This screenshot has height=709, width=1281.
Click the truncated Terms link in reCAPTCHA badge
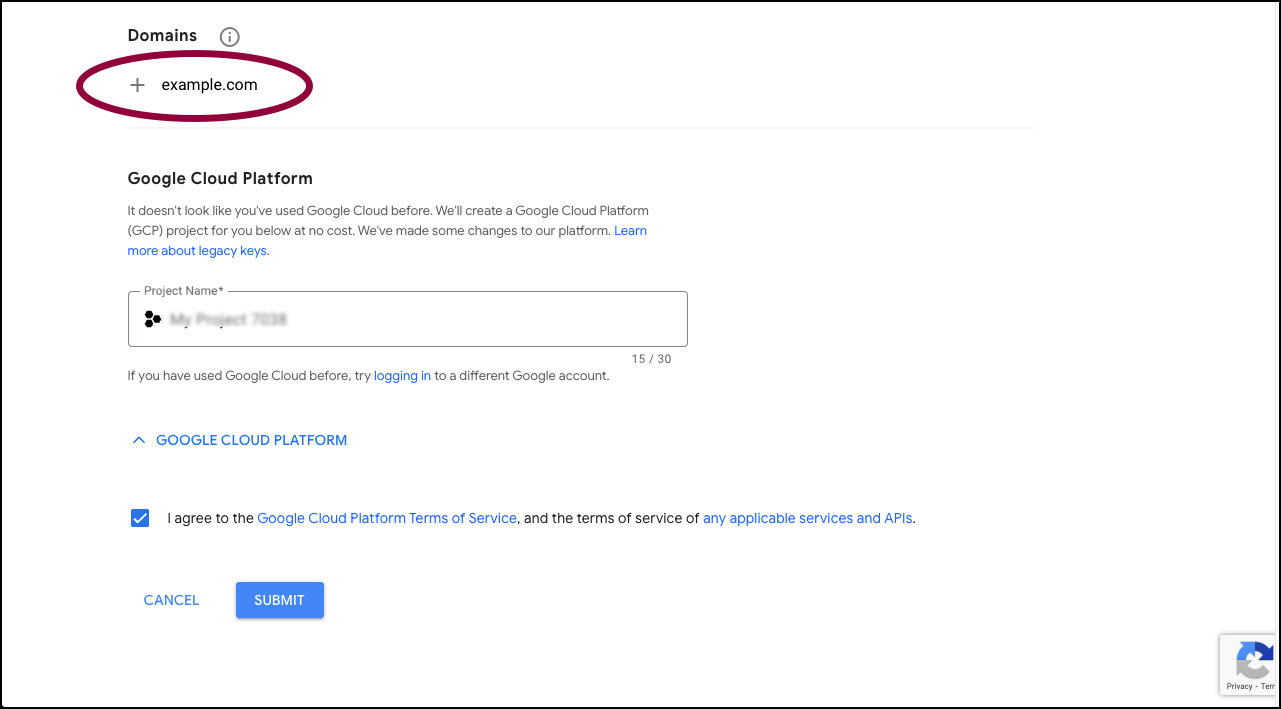point(1267,686)
